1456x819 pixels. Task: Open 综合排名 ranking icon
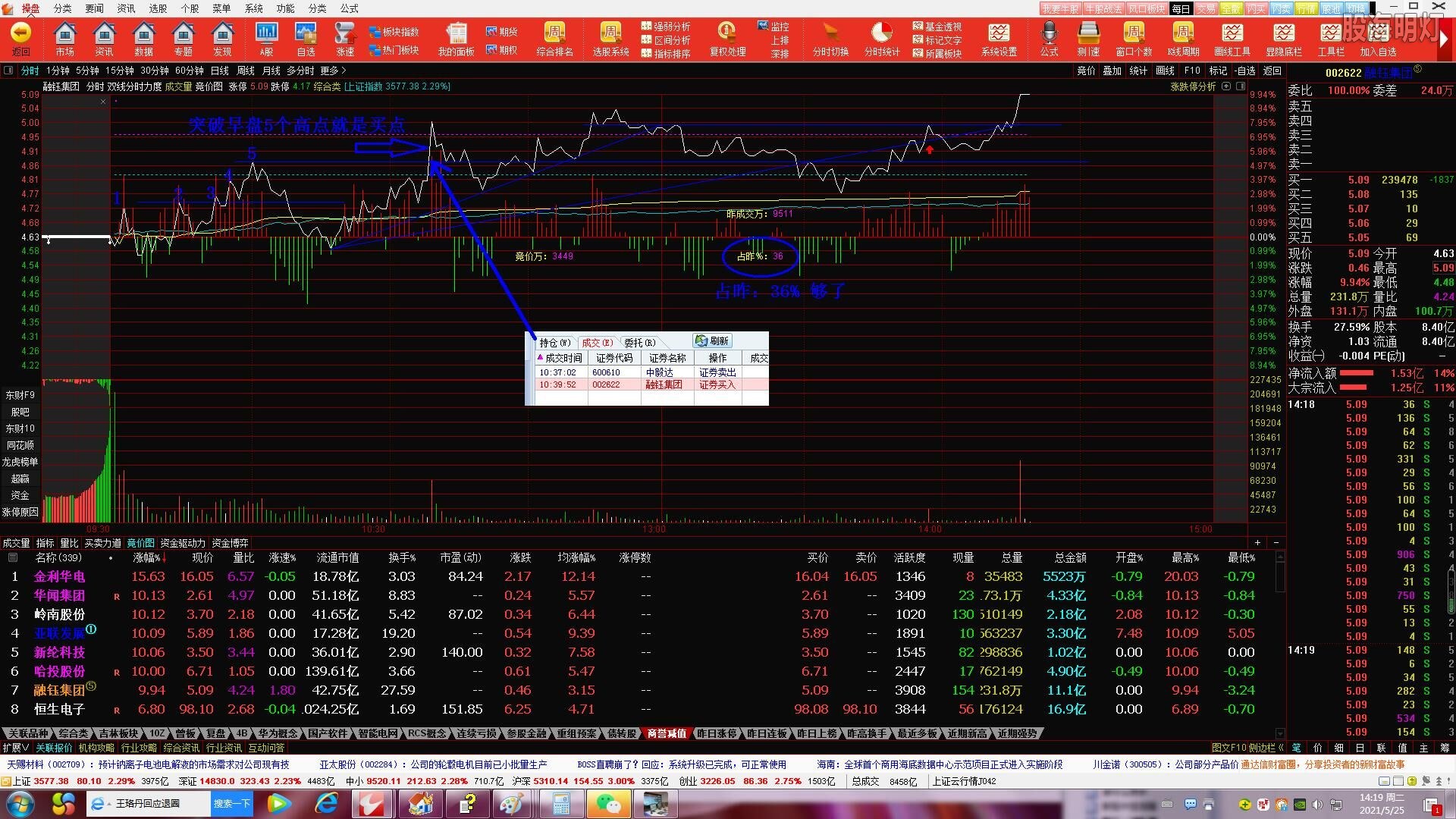pos(554,39)
